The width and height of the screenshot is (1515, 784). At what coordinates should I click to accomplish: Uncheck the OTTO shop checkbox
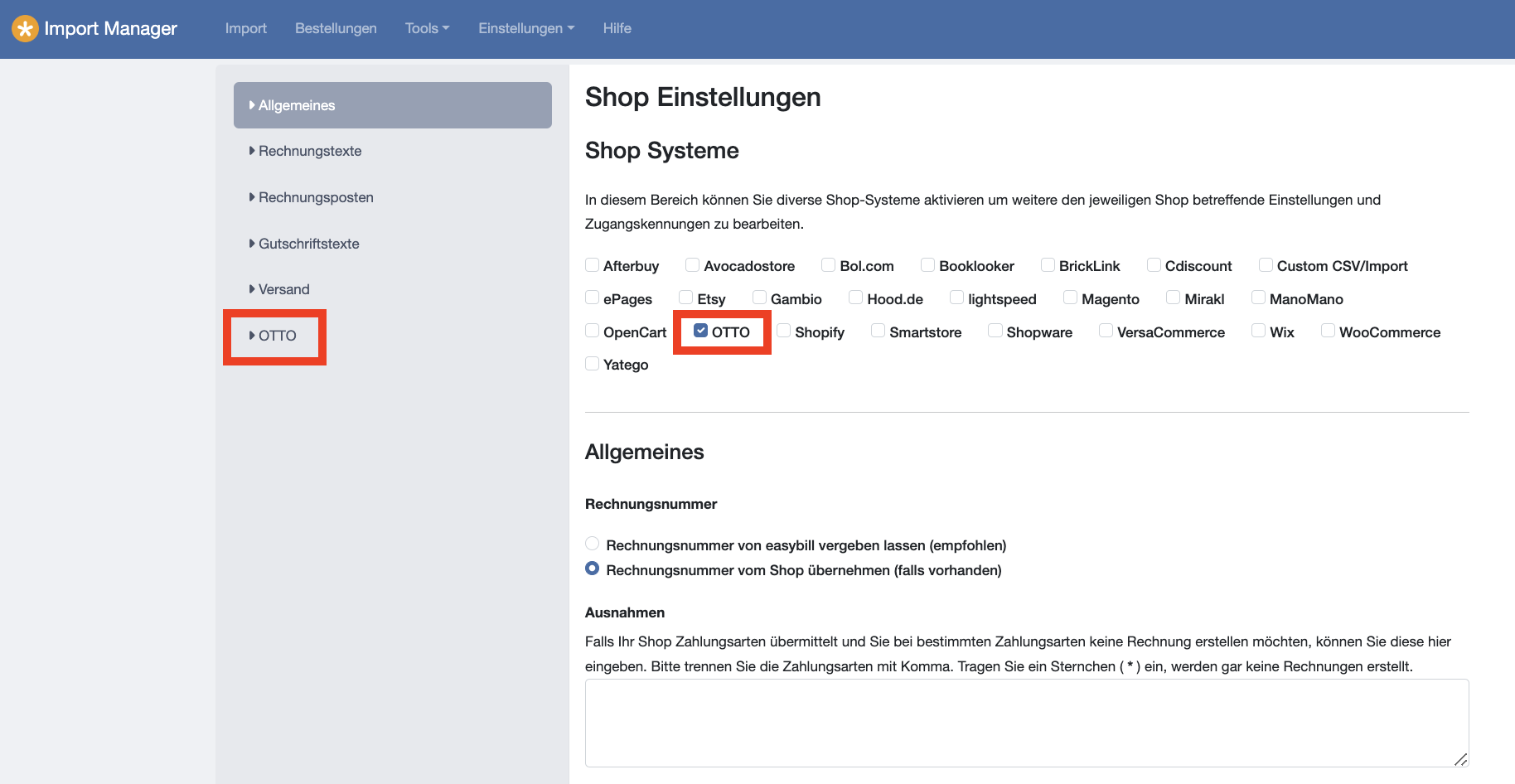[701, 331]
